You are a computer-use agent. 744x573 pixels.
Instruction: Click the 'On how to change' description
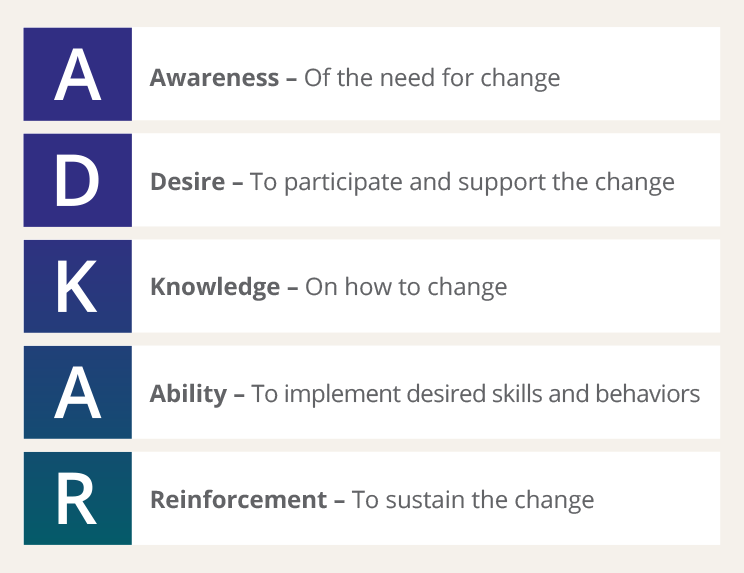pos(406,287)
